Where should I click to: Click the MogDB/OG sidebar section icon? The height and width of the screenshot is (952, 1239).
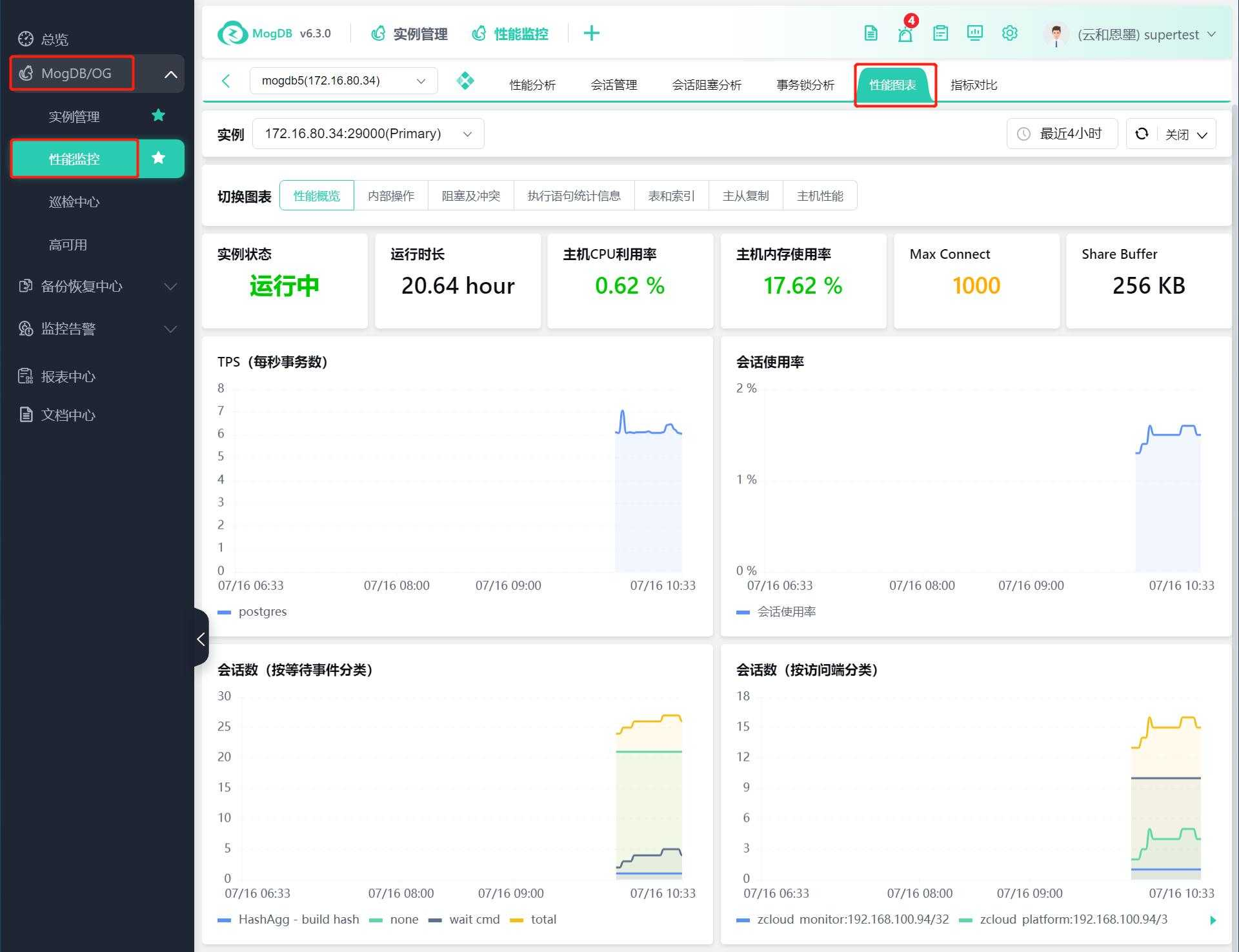coord(26,73)
